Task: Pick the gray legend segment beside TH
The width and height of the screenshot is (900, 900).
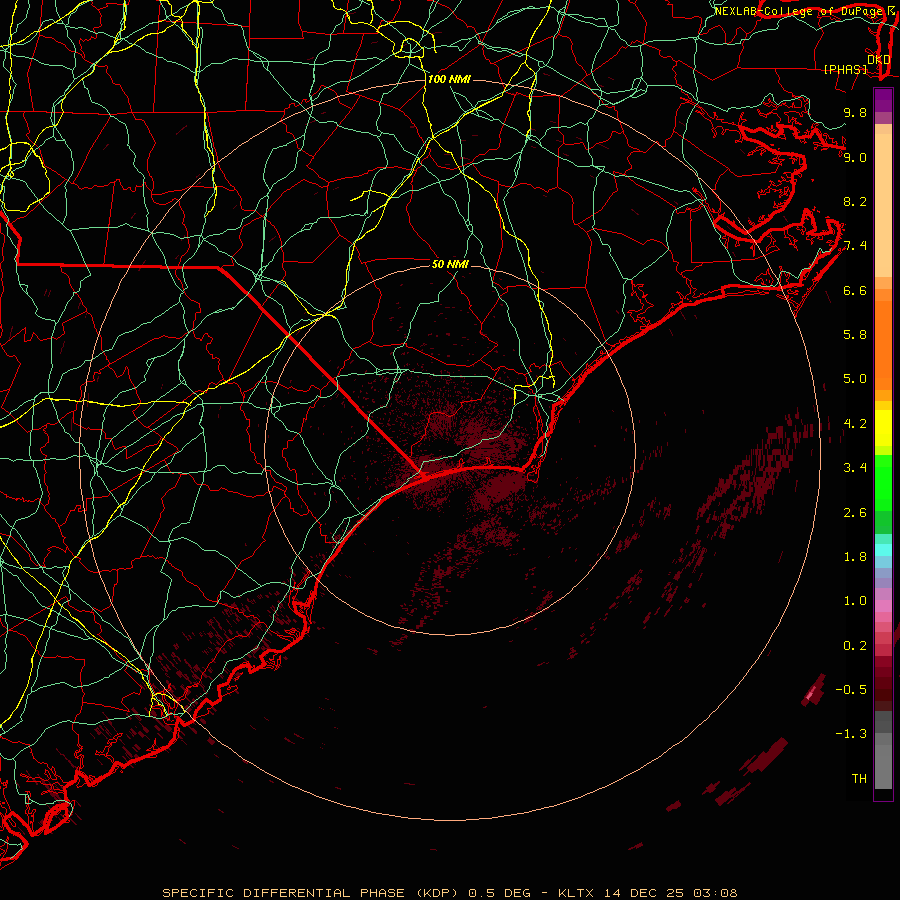Action: (883, 767)
